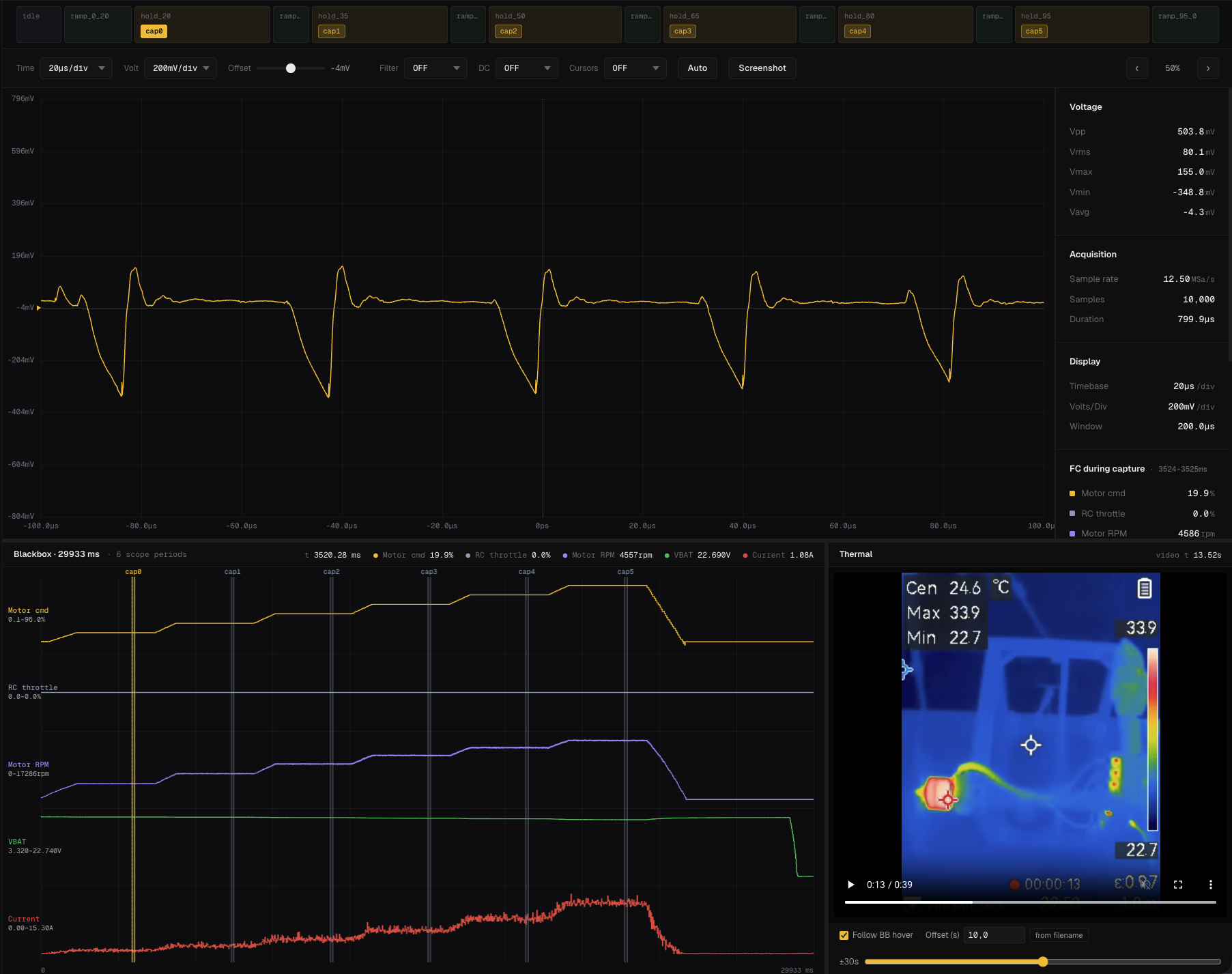The image size is (1232, 974).
Task: Open the DC OFF dropdown
Action: point(527,68)
